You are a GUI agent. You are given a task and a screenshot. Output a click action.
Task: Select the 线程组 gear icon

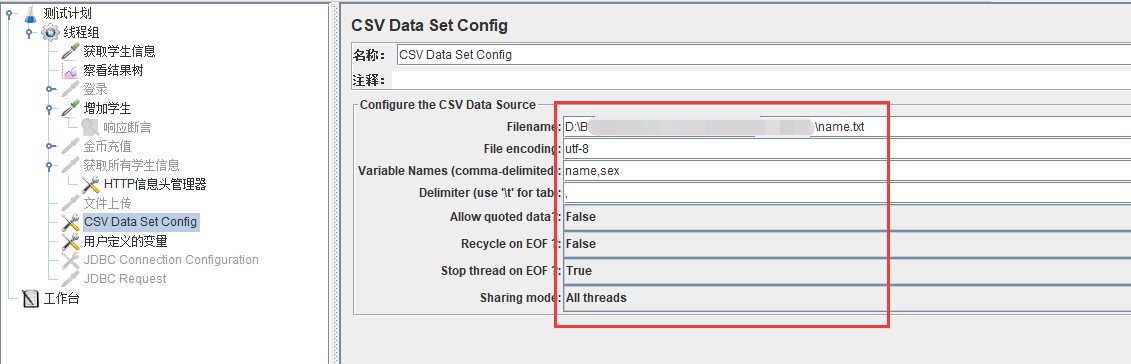click(50, 32)
